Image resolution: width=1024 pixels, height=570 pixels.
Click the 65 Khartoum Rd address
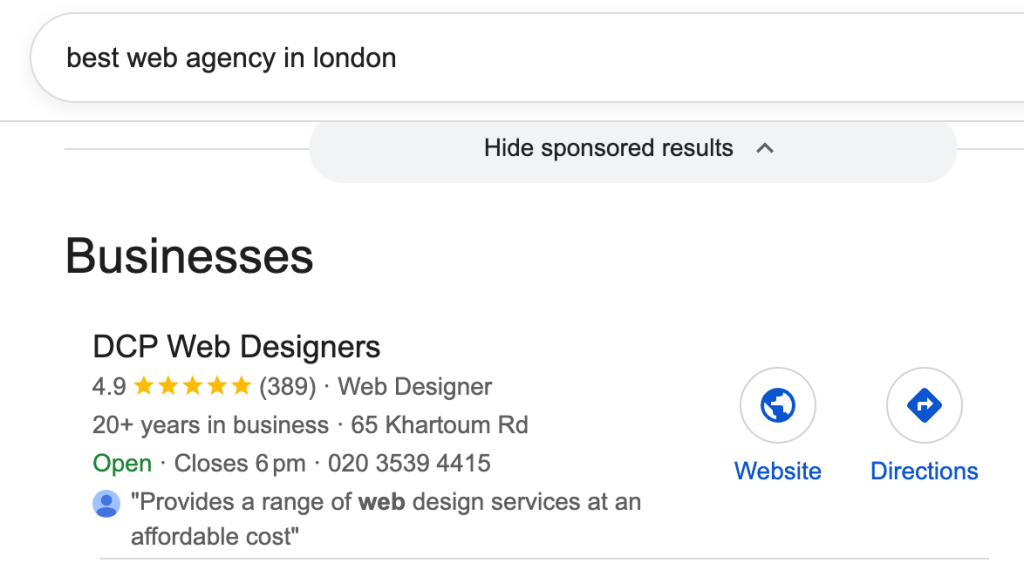pos(439,425)
